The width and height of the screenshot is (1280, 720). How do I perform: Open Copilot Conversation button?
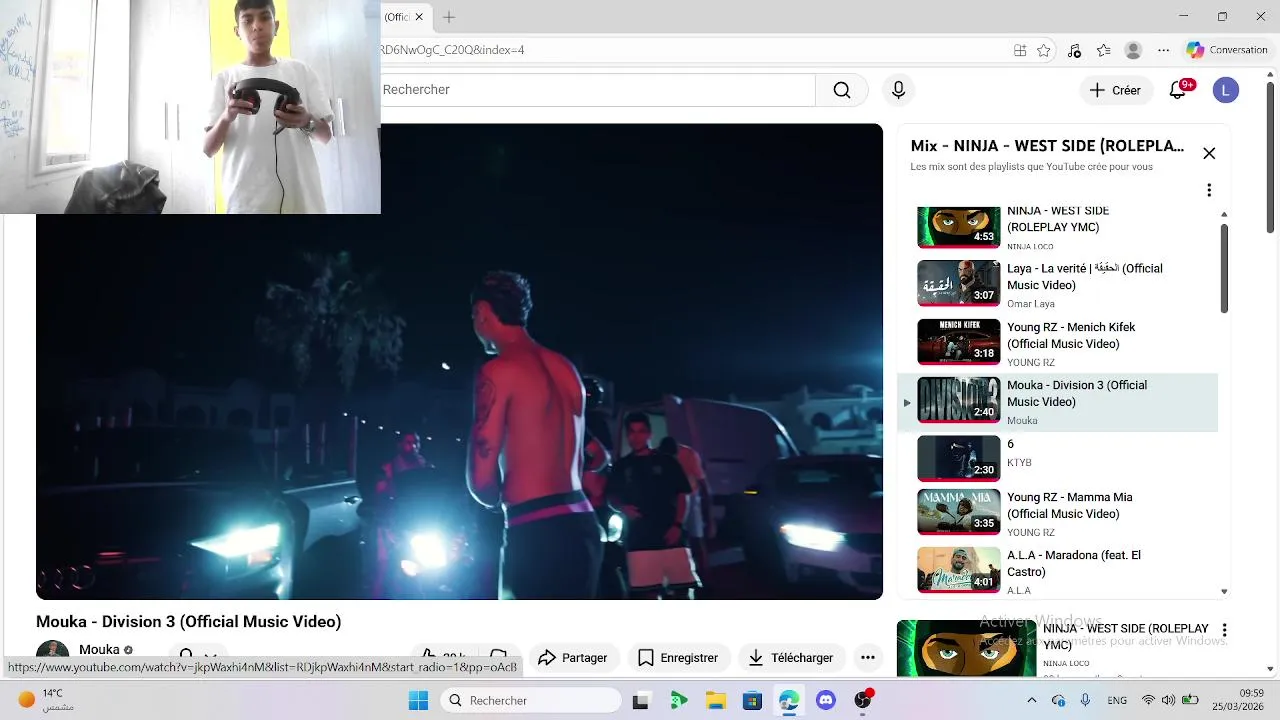pyautogui.click(x=1227, y=50)
